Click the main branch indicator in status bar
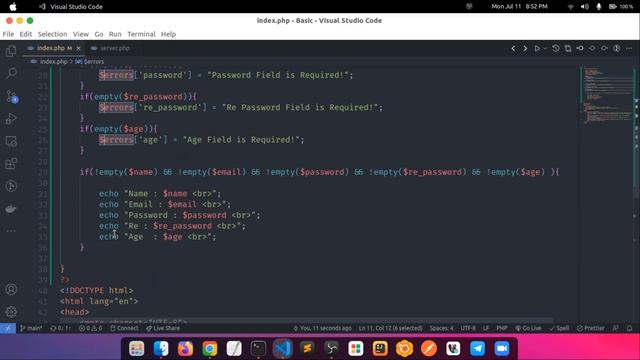The width and height of the screenshot is (640, 360). (x=31, y=328)
